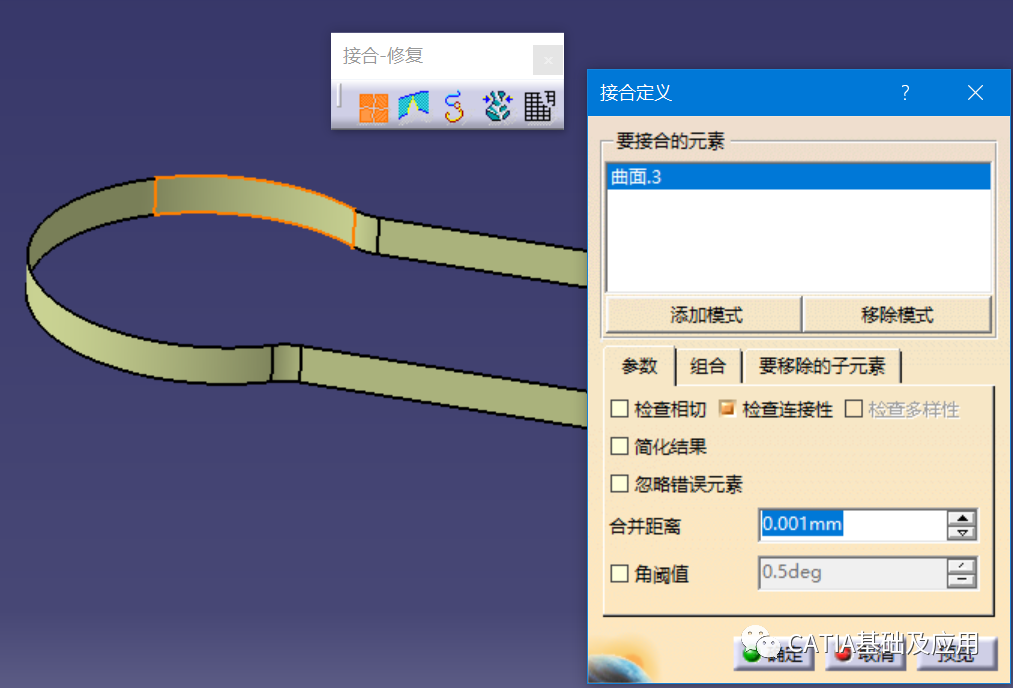Click the 预览 button
Image resolution: width=1013 pixels, height=688 pixels.
(x=957, y=654)
